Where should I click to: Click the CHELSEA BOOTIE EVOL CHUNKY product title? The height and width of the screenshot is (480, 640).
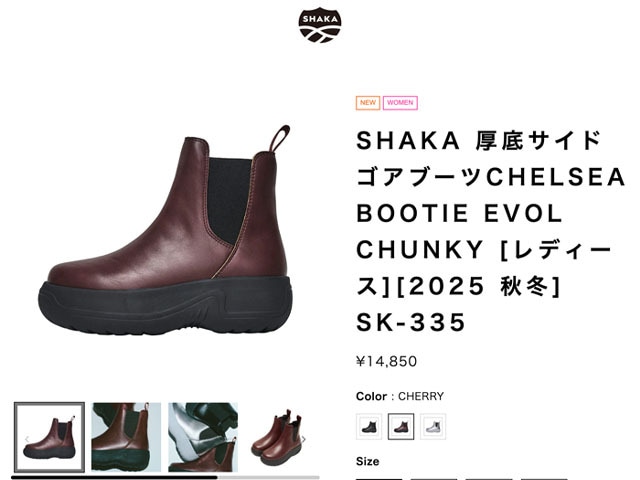[x=490, y=231]
